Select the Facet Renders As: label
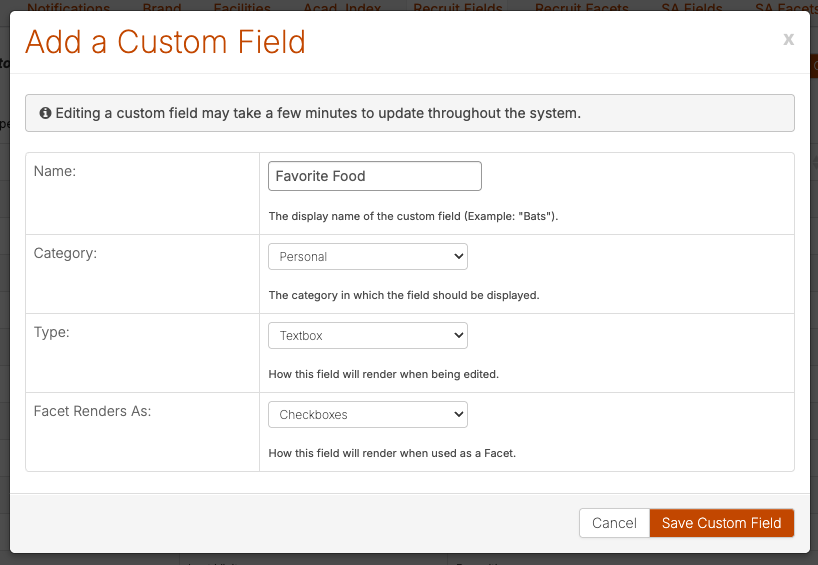Viewport: 818px width, 565px height. 92,411
